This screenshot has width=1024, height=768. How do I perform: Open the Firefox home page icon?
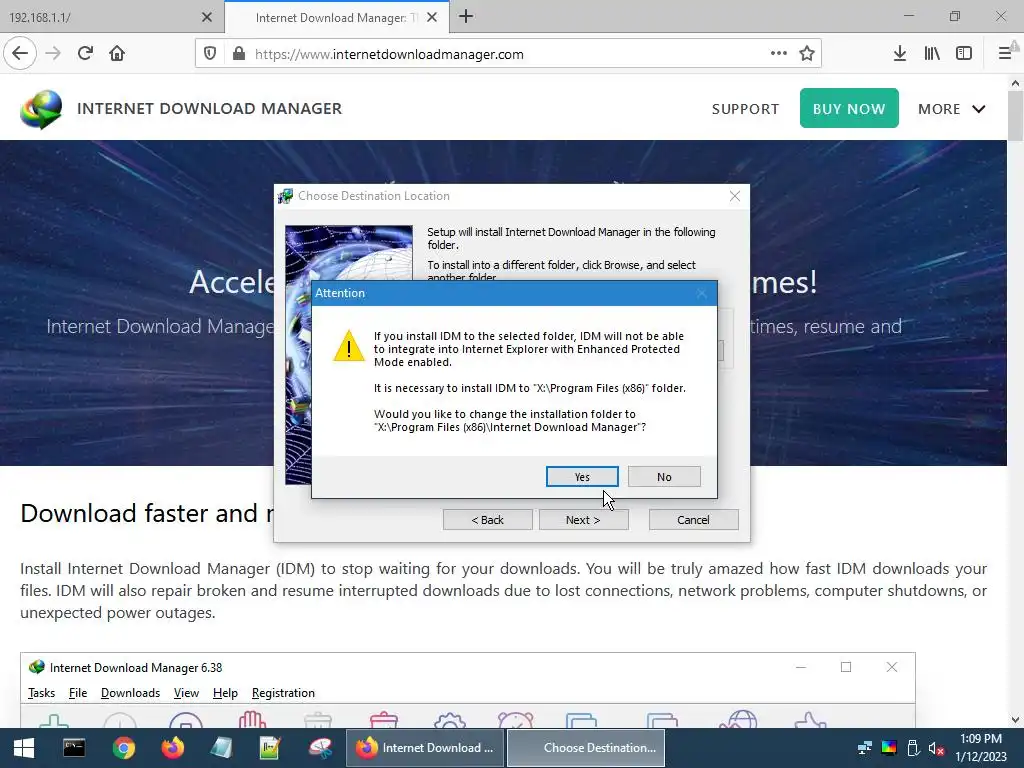pos(117,54)
